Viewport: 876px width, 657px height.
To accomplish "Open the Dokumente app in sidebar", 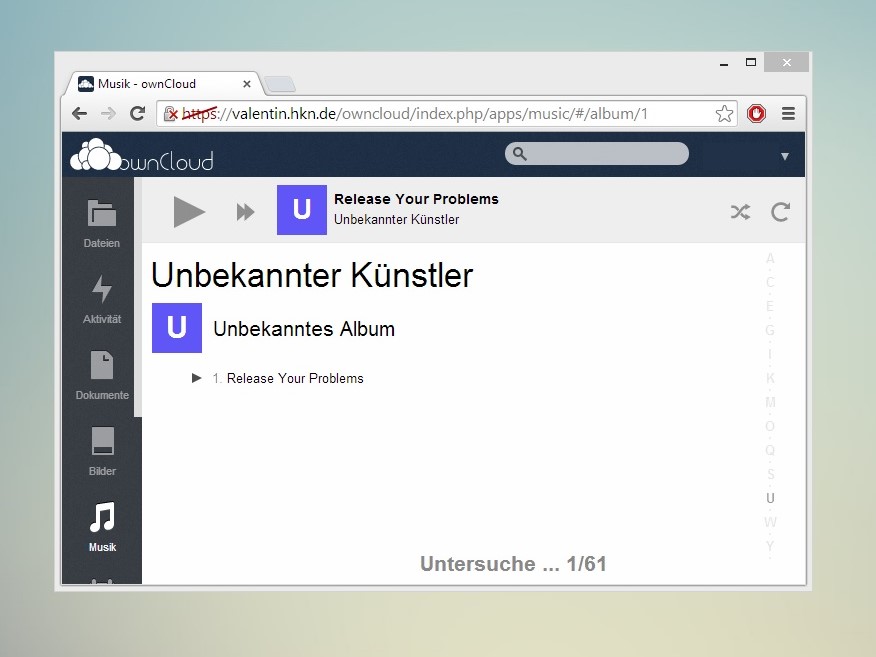I will tap(102, 376).
